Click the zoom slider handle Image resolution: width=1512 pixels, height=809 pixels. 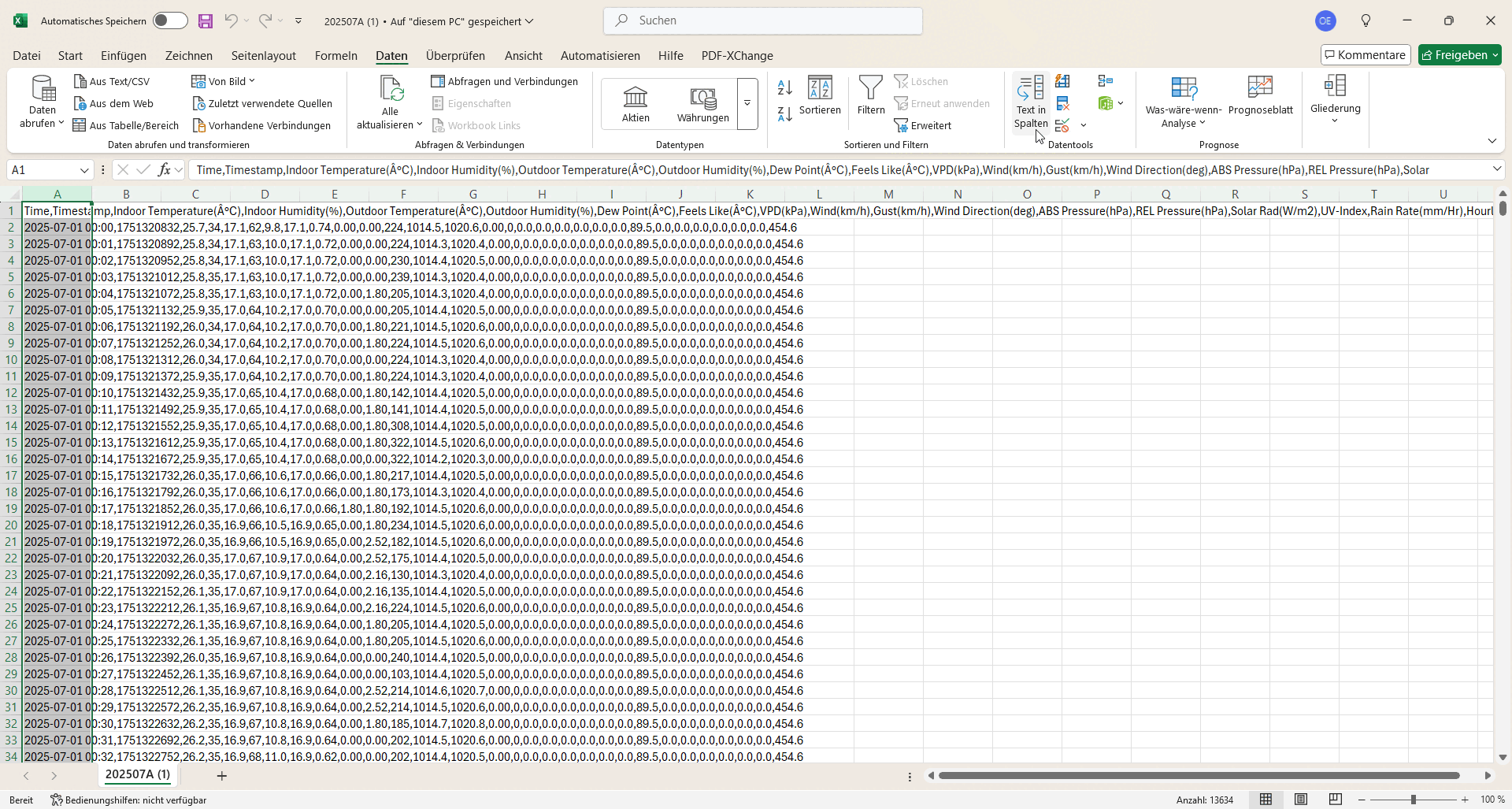click(1414, 800)
